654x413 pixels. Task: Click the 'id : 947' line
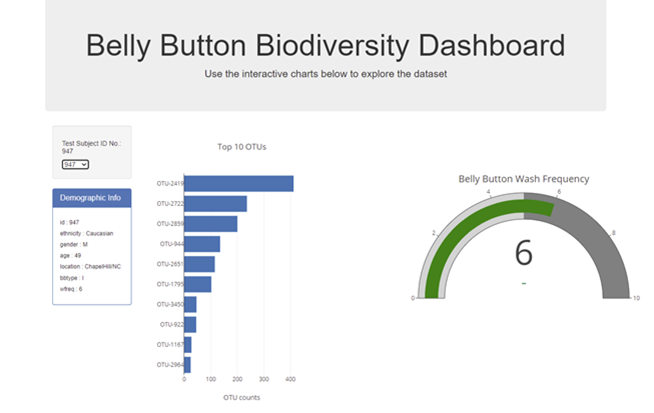click(x=69, y=222)
